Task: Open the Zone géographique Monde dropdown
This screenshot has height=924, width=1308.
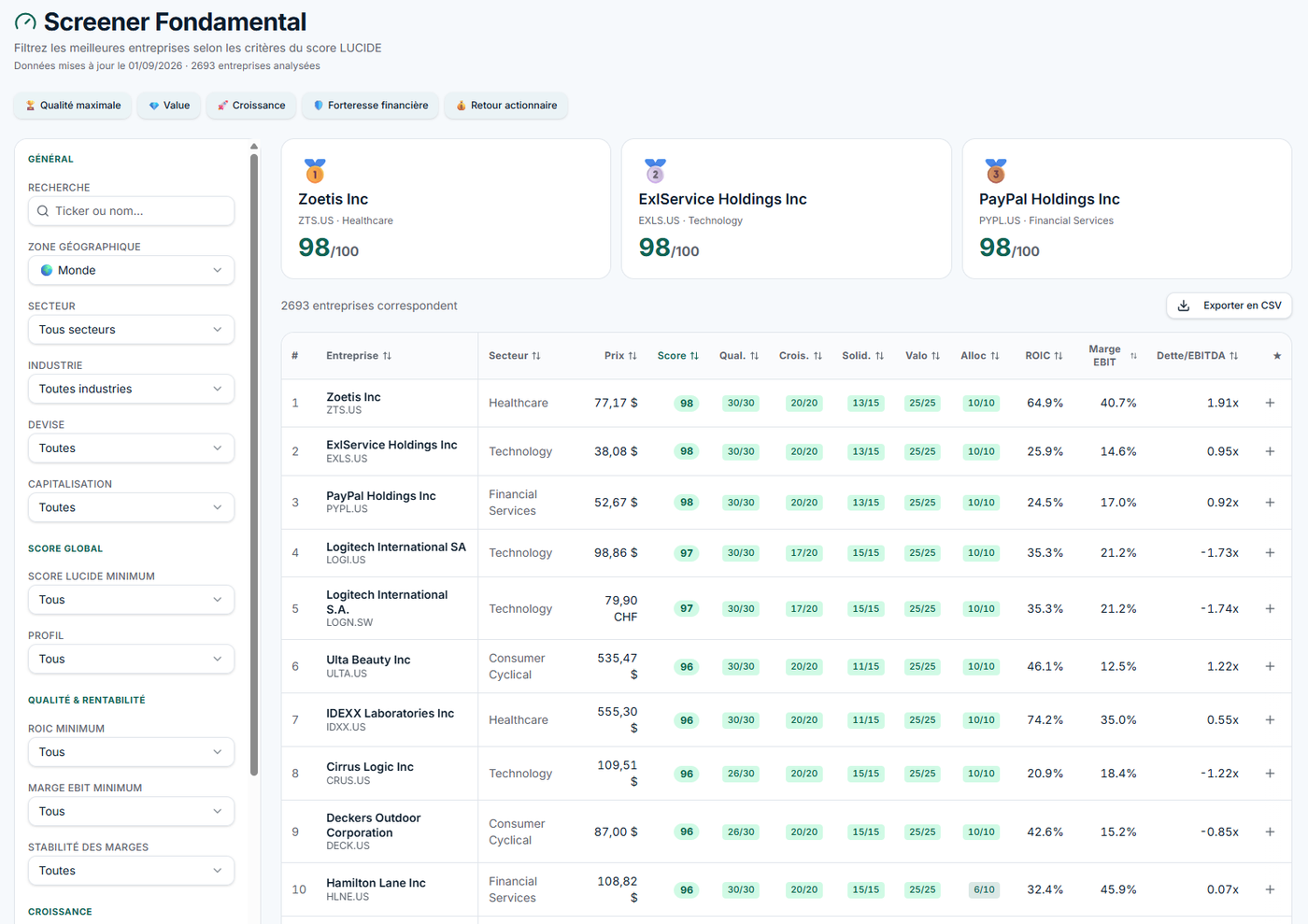Action: (131, 270)
